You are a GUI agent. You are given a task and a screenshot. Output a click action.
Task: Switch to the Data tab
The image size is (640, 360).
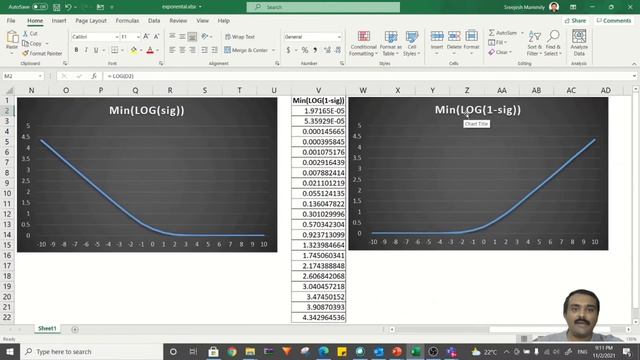pyautogui.click(x=154, y=20)
